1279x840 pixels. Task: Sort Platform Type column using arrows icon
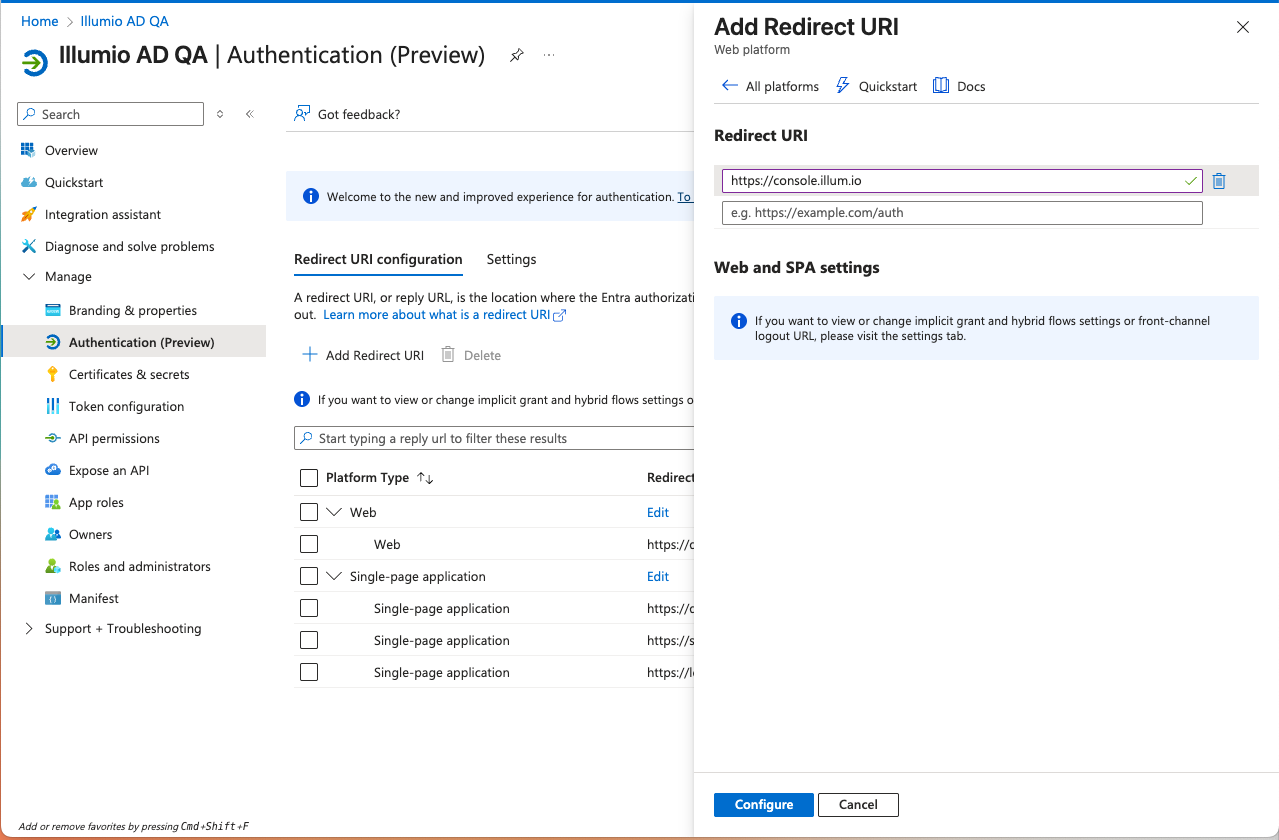pos(425,478)
